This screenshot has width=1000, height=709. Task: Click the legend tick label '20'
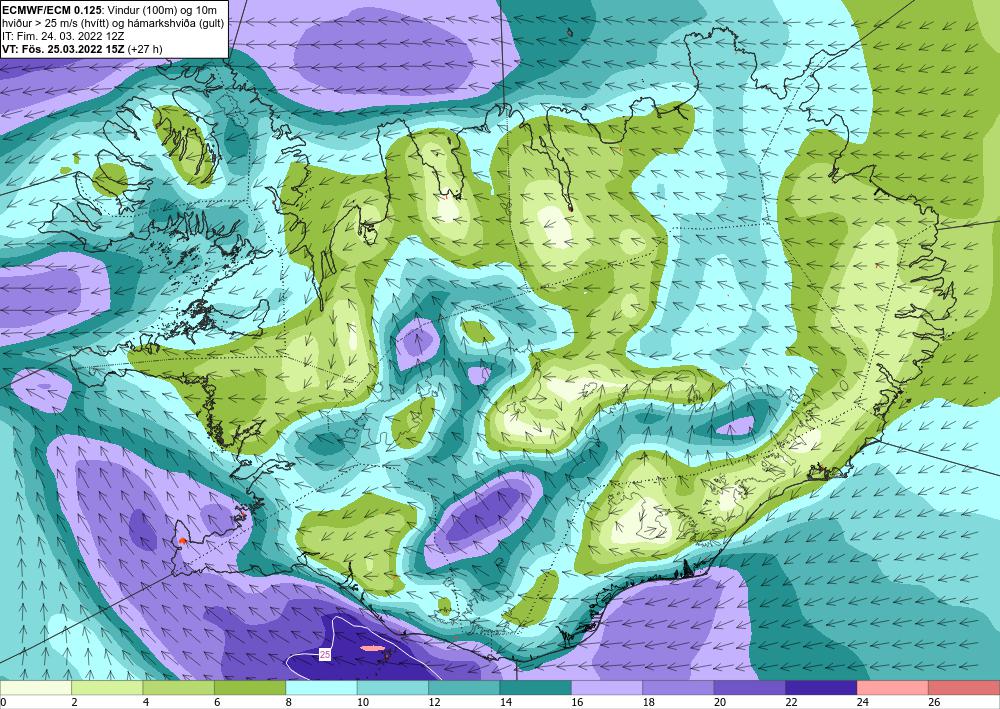719,702
